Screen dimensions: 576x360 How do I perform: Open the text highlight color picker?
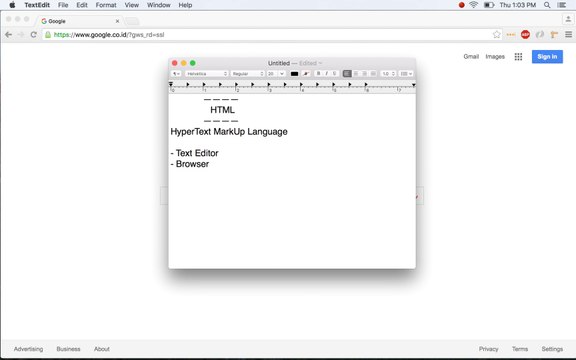(306, 74)
